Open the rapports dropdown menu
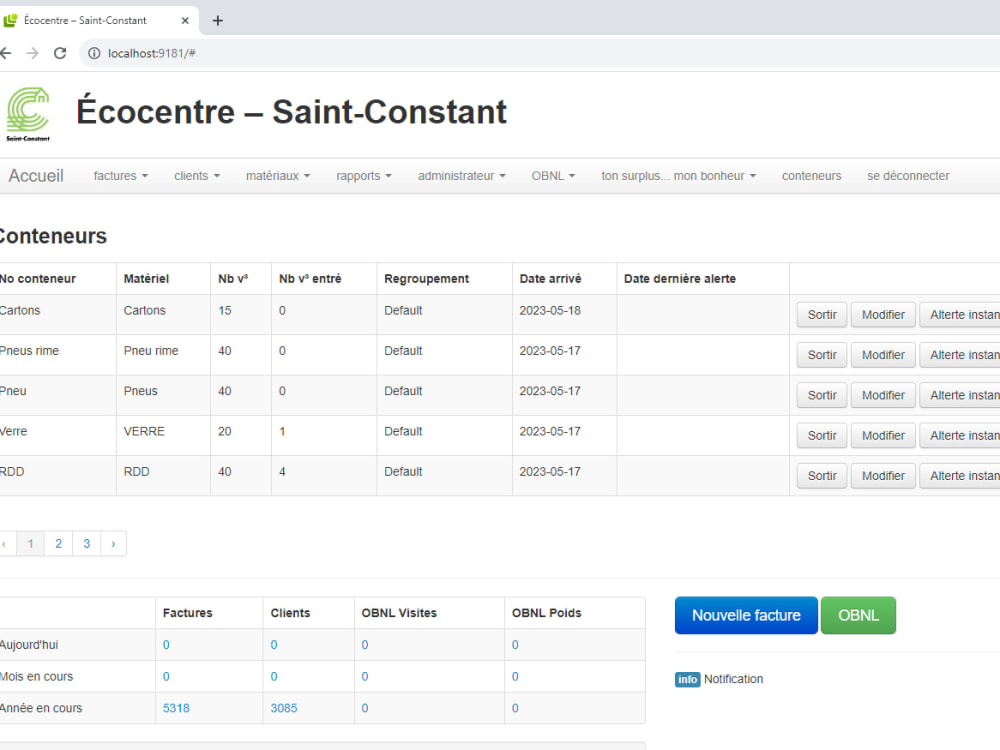 (x=364, y=176)
